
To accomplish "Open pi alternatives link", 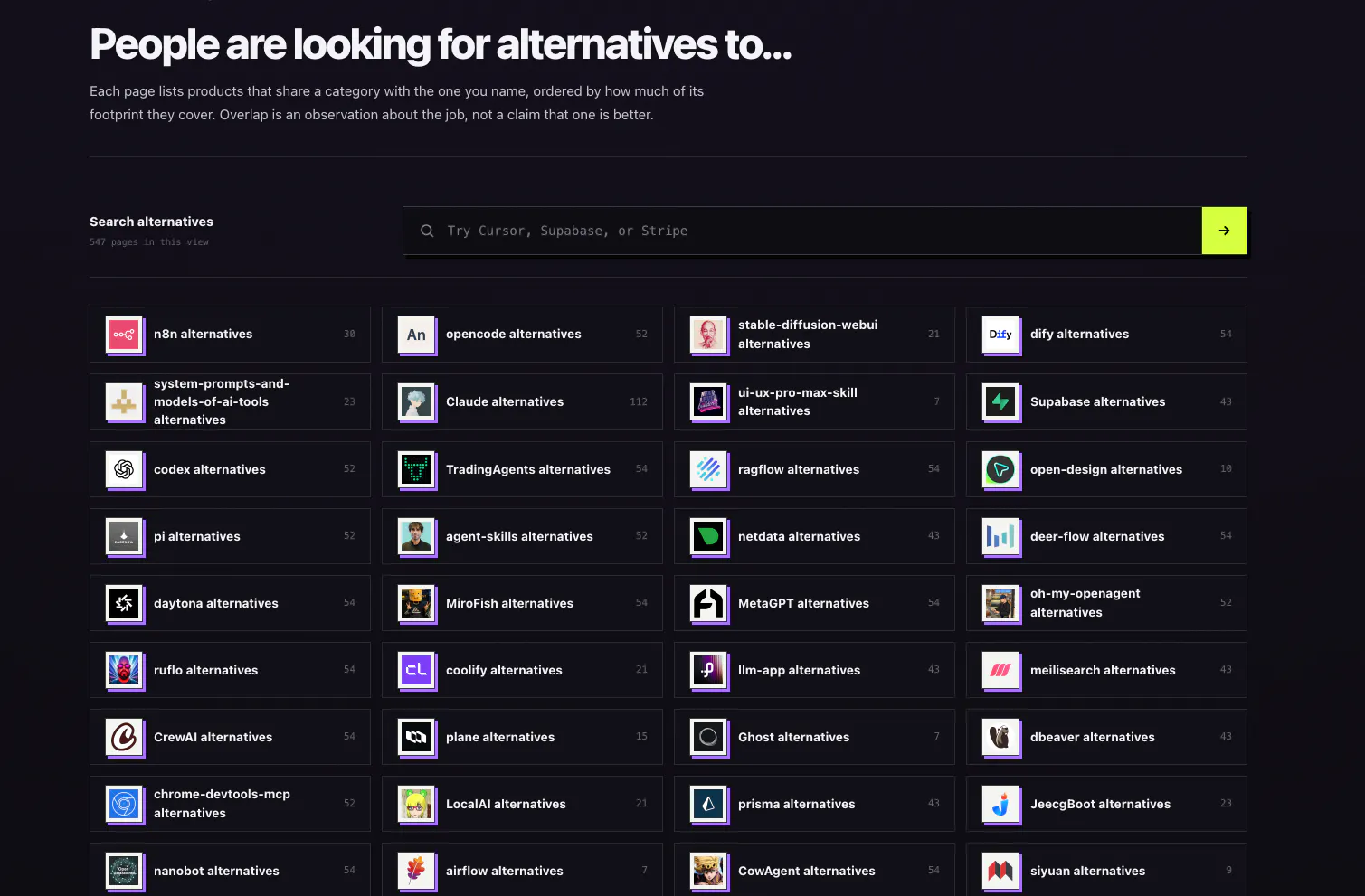I will coord(230,536).
